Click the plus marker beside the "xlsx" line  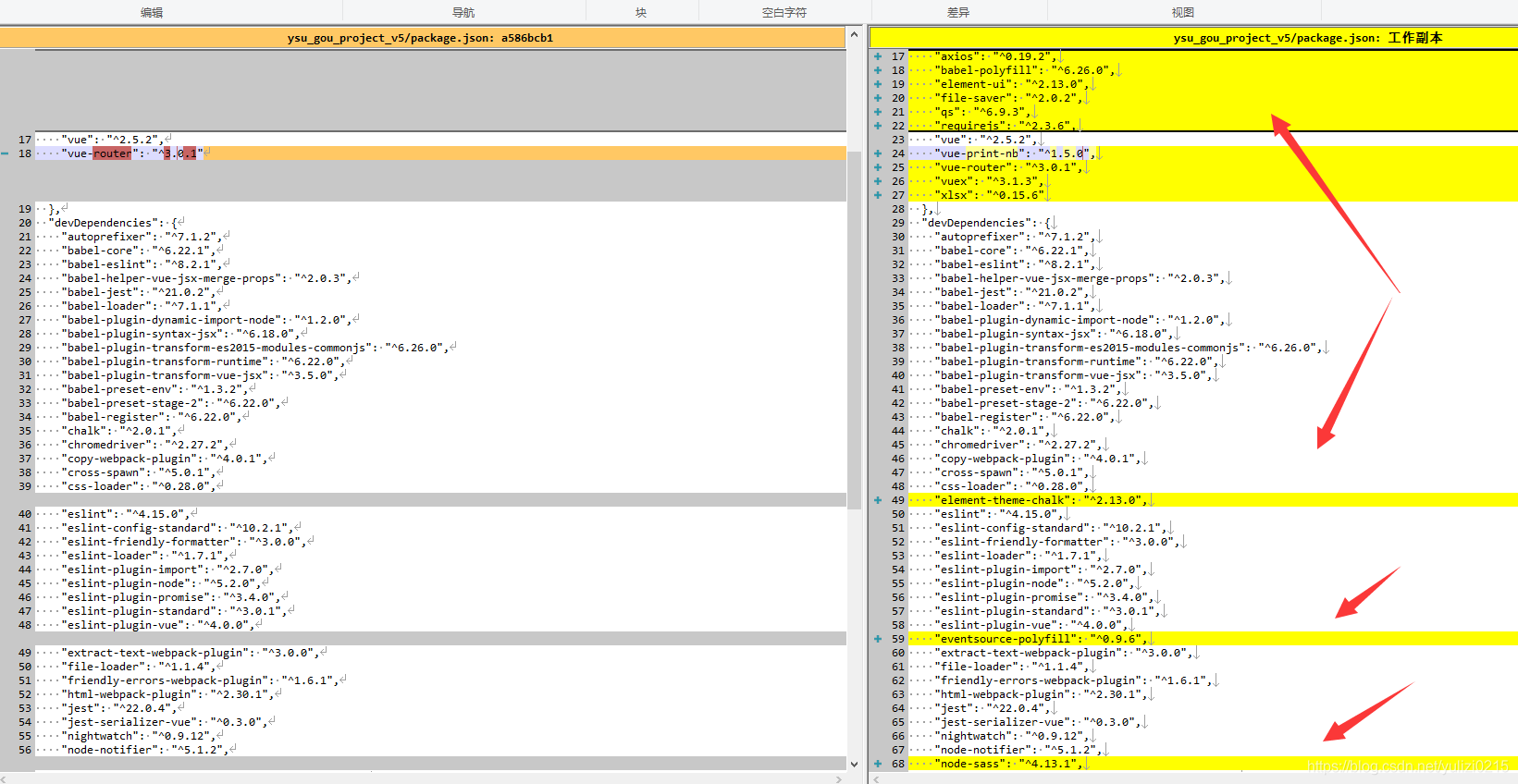click(878, 195)
